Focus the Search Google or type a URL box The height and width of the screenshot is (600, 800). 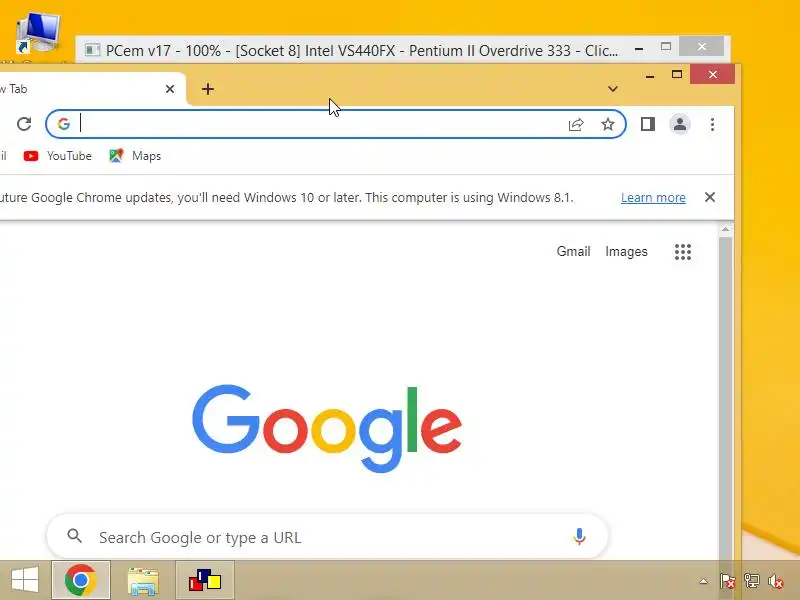[327, 537]
